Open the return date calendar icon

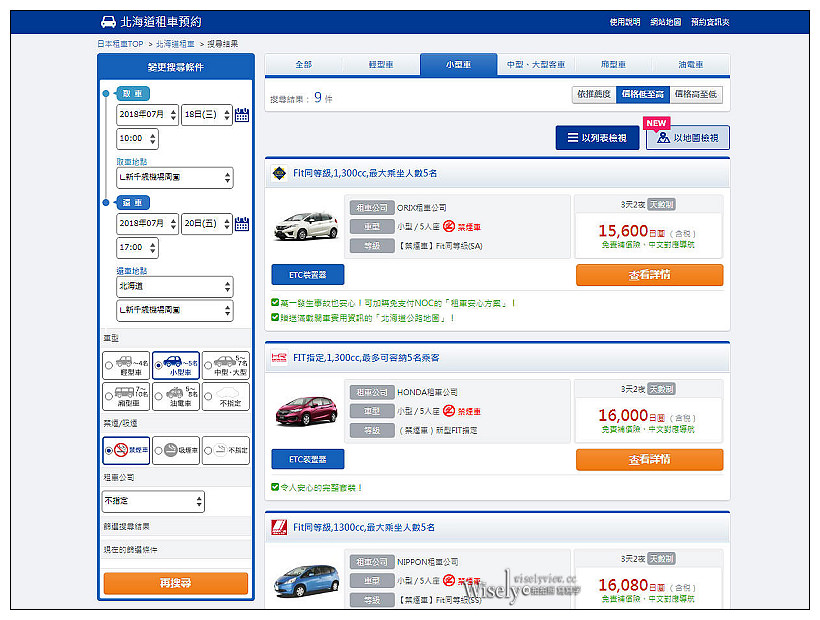point(240,225)
